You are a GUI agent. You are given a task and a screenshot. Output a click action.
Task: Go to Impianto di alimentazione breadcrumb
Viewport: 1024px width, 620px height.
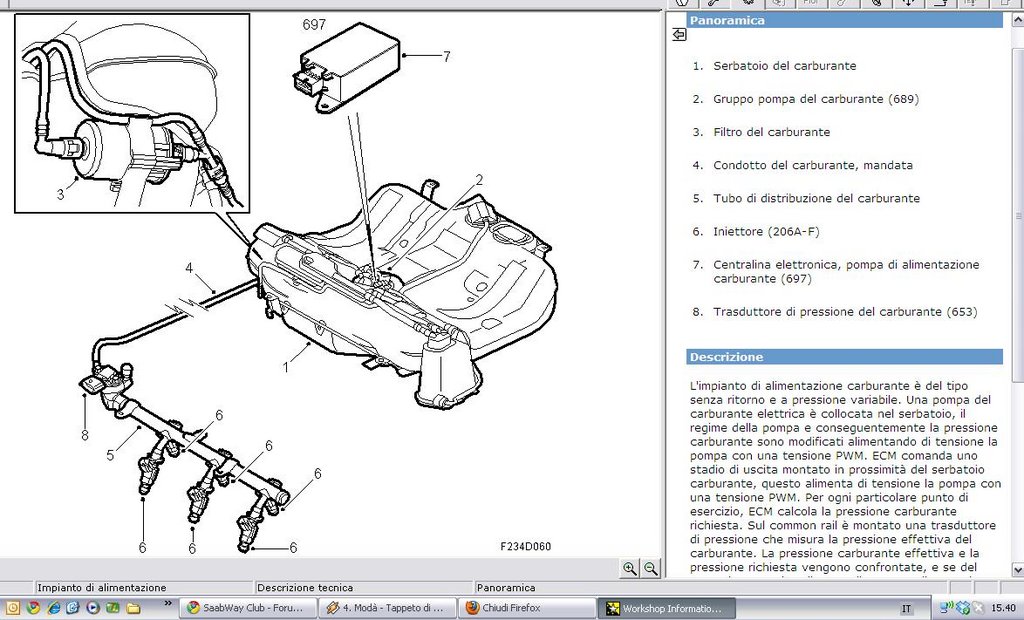point(102,587)
